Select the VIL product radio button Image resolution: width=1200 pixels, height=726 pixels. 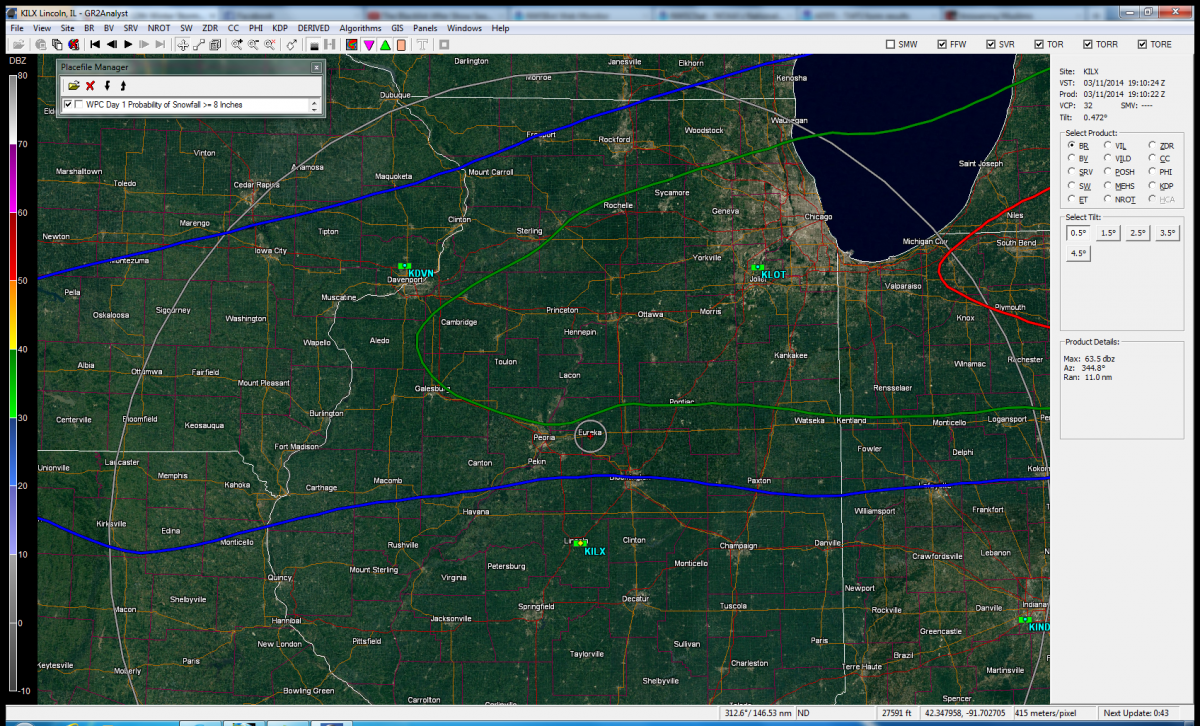click(1108, 145)
